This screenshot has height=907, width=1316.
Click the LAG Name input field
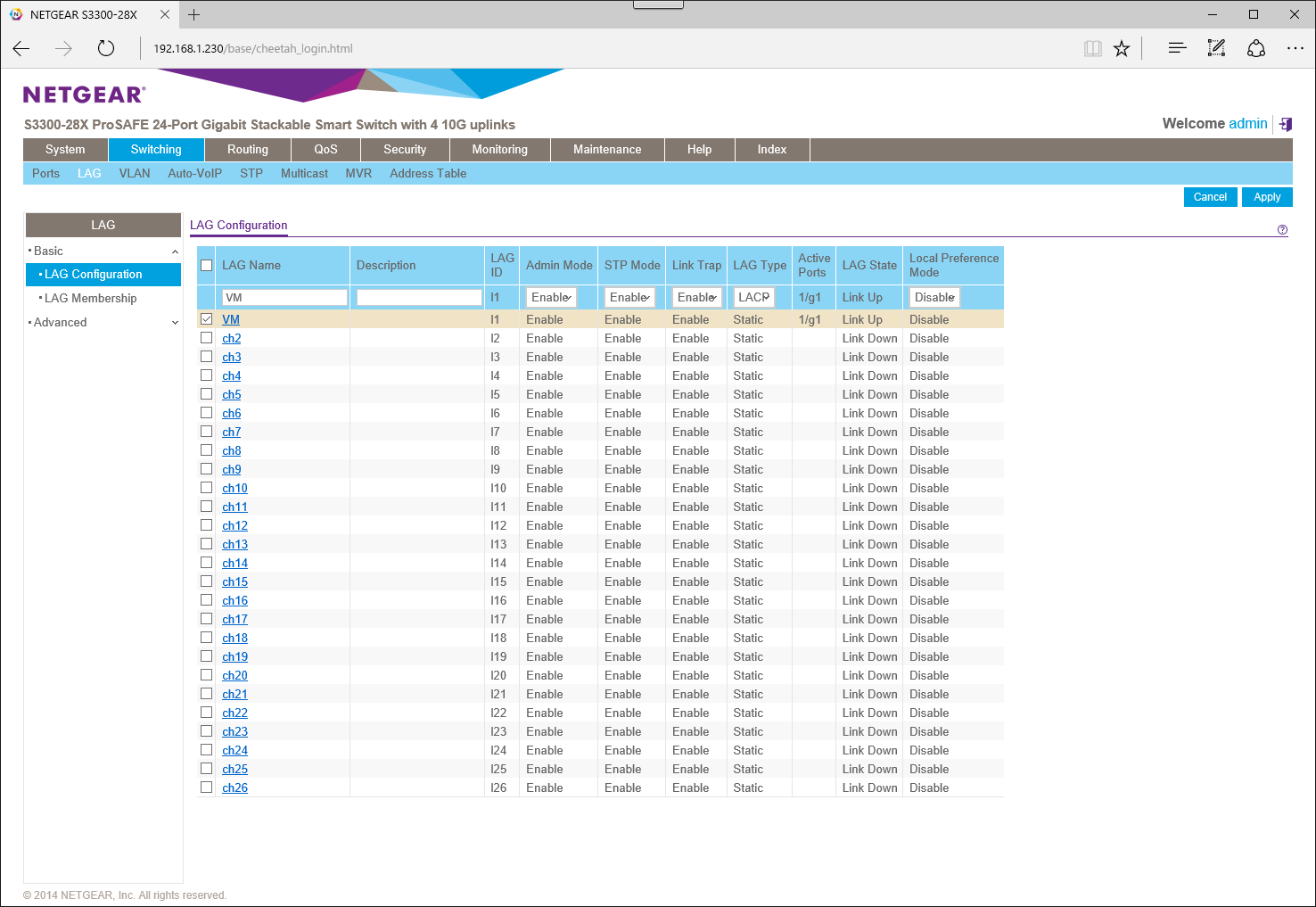[x=284, y=298]
